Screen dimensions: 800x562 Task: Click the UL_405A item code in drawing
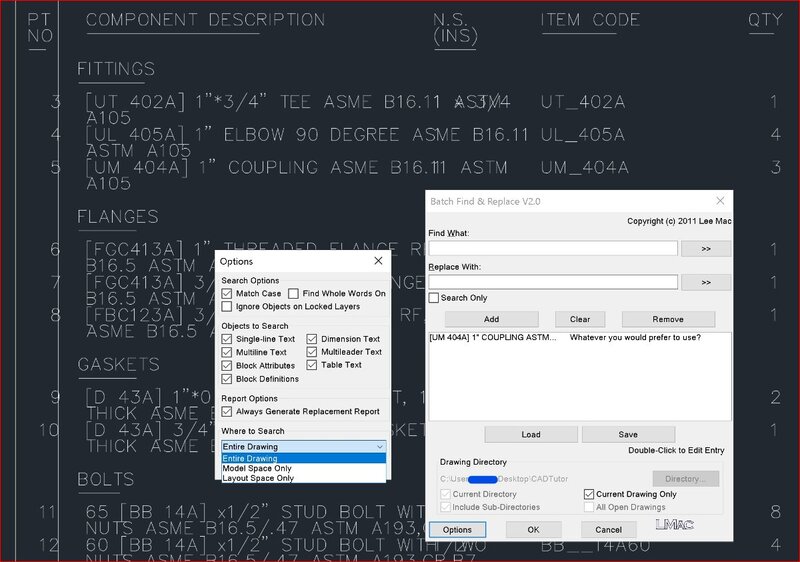pyautogui.click(x=583, y=135)
